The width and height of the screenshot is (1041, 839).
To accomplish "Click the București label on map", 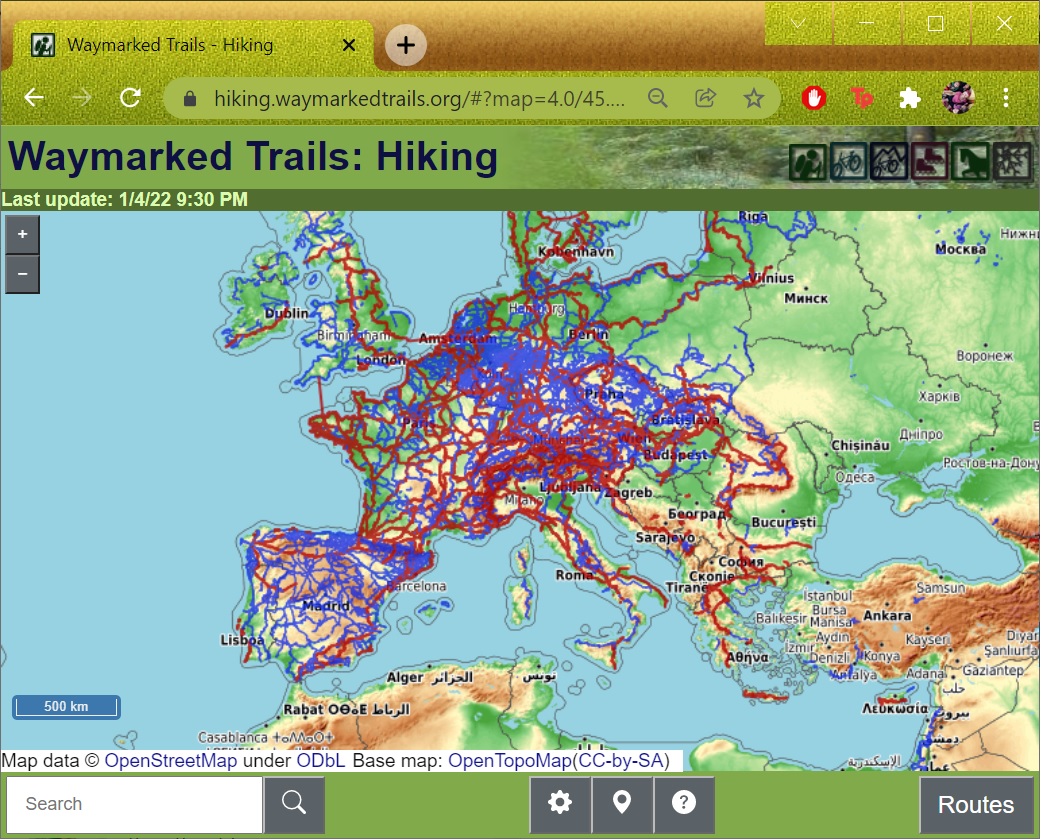I will pyautogui.click(x=783, y=523).
